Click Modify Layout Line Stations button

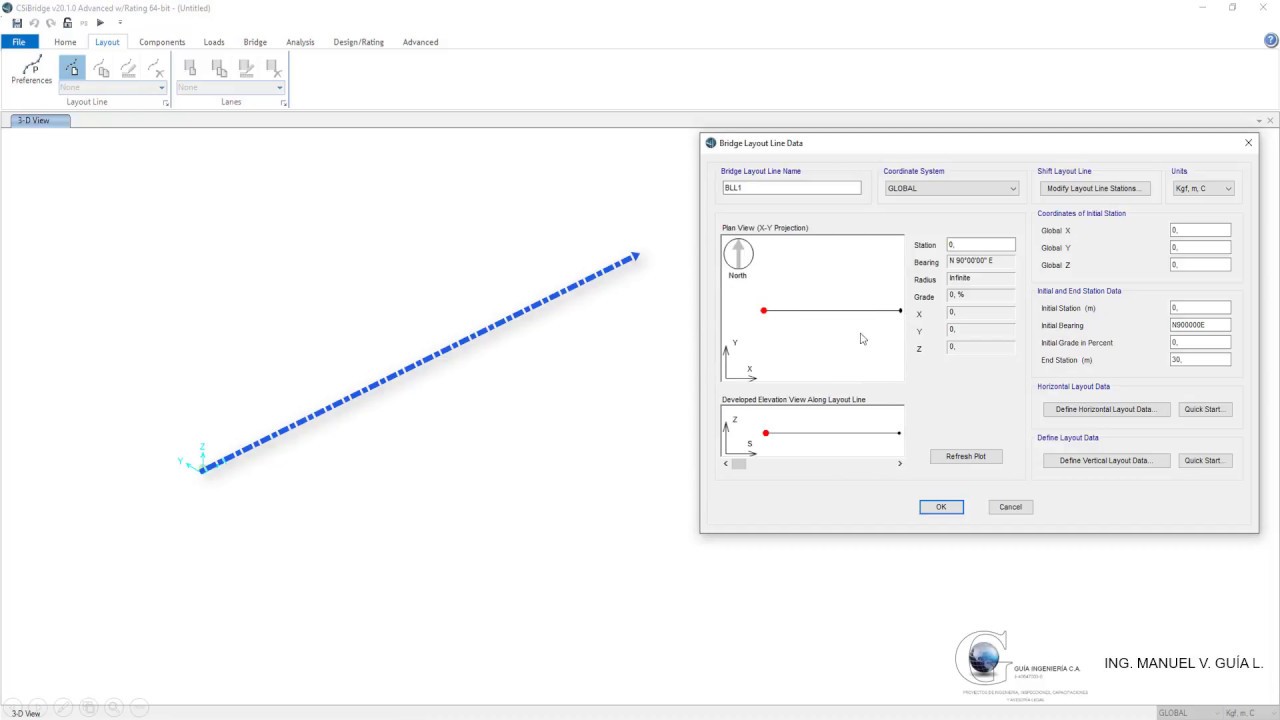(1094, 188)
